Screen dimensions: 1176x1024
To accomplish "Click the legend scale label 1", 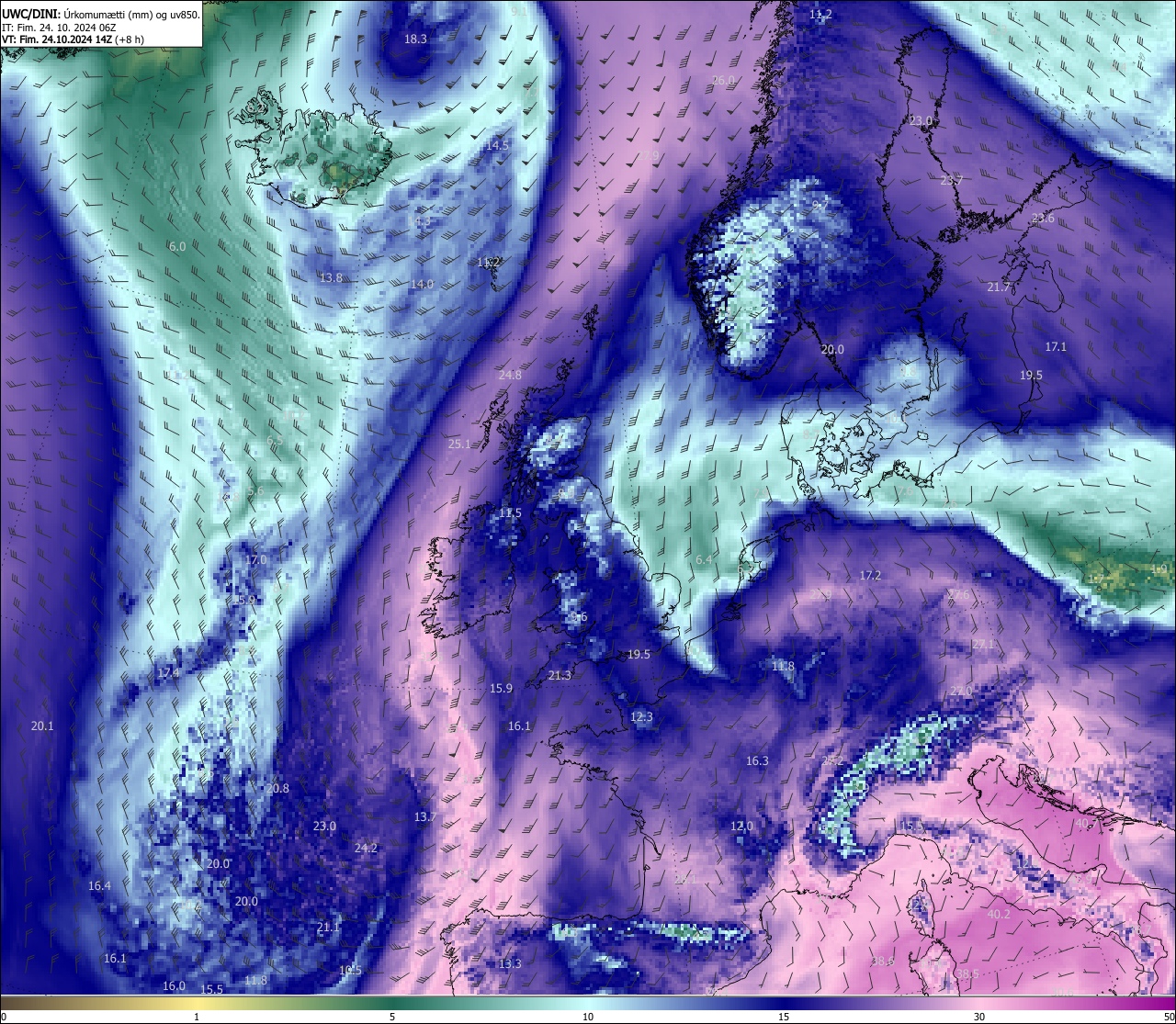I will (197, 1017).
